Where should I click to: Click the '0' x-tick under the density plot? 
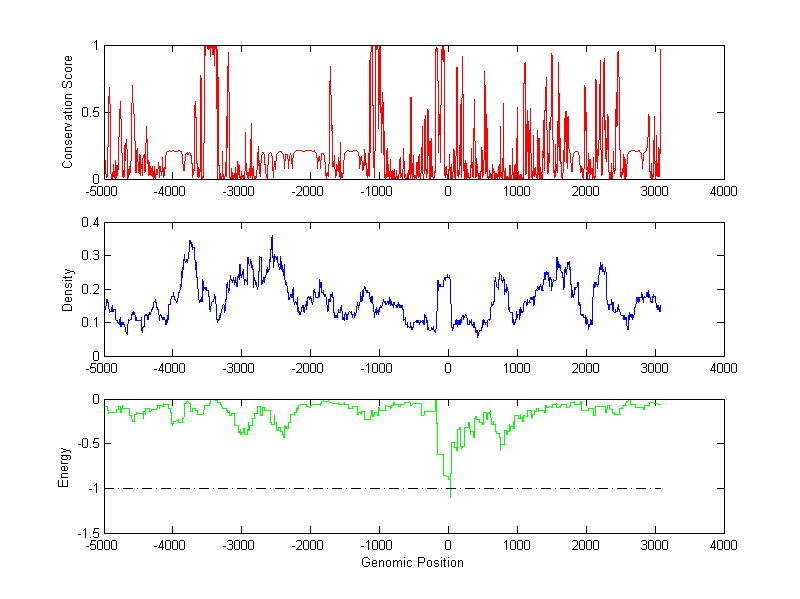tap(448, 367)
